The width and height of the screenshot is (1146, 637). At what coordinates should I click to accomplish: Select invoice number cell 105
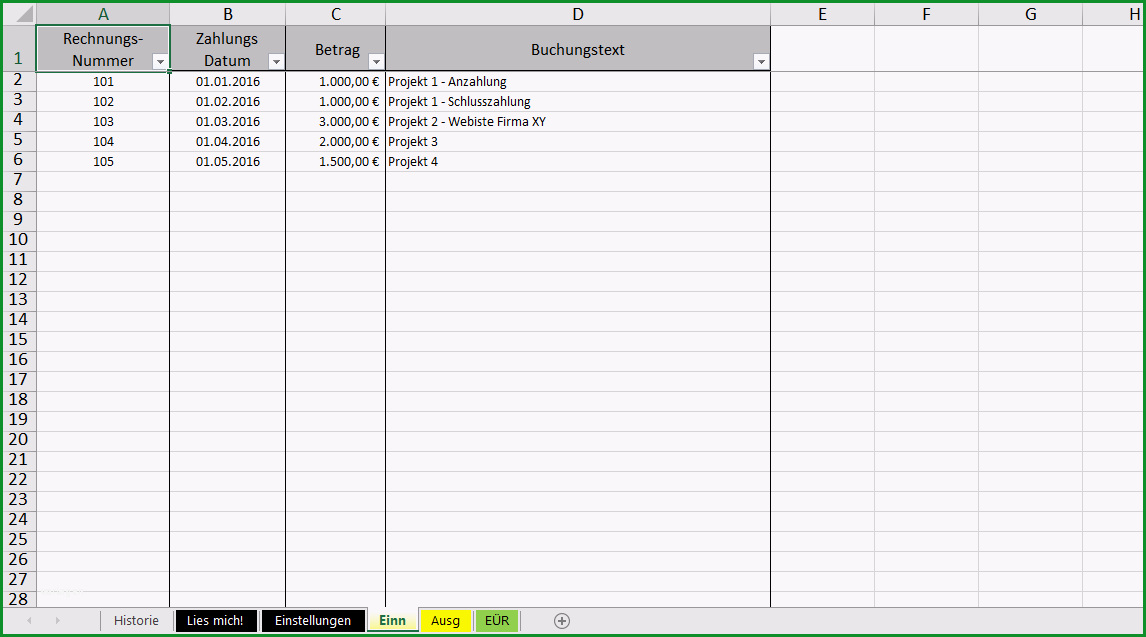pyautogui.click(x=103, y=161)
